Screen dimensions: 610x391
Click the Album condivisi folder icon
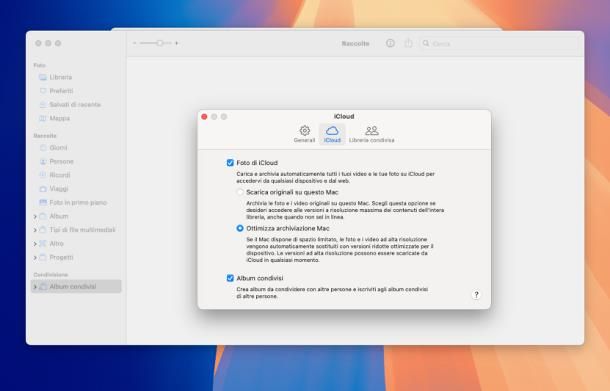43,286
